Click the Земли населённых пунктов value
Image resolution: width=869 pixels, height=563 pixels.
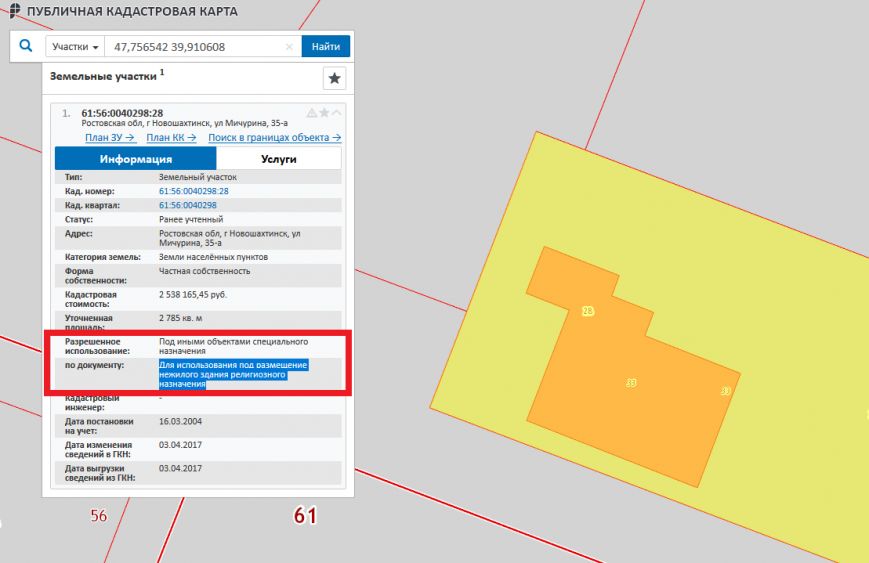(x=213, y=257)
